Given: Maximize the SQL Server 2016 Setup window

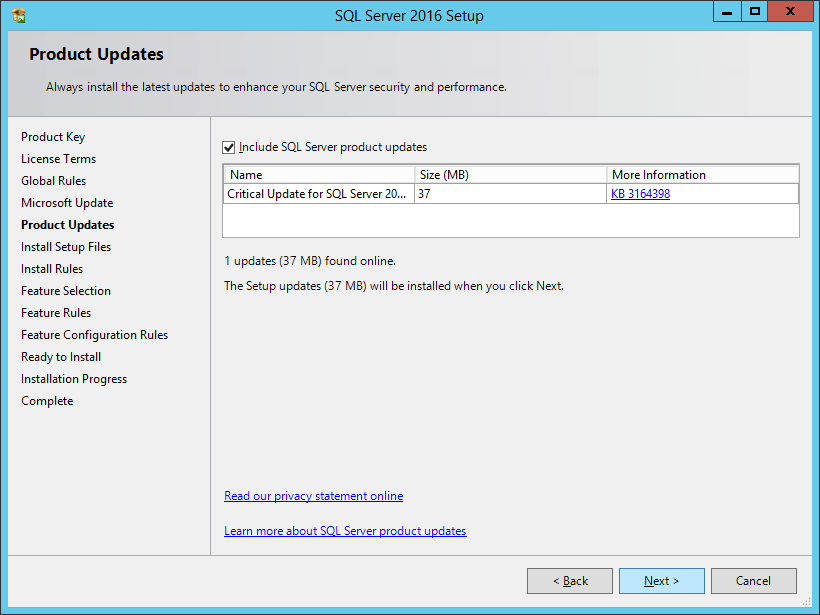Looking at the screenshot, I should 755,12.
